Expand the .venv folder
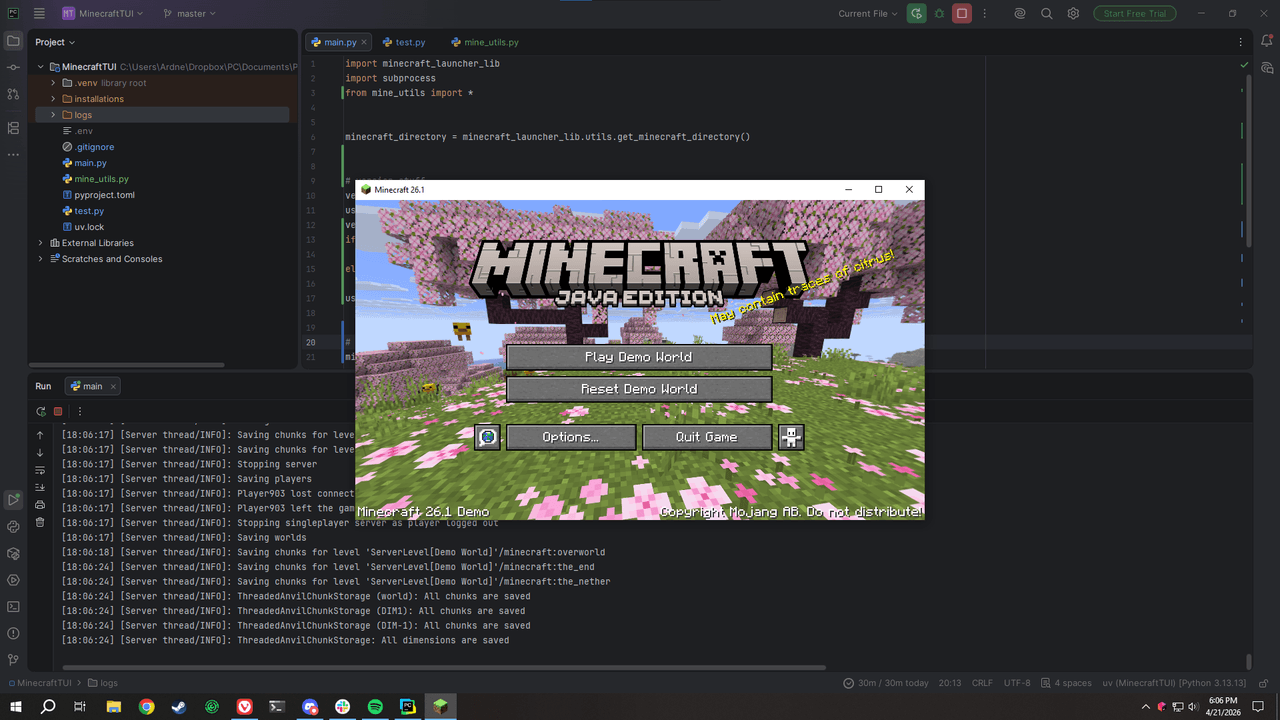1280x720 pixels. click(54, 83)
